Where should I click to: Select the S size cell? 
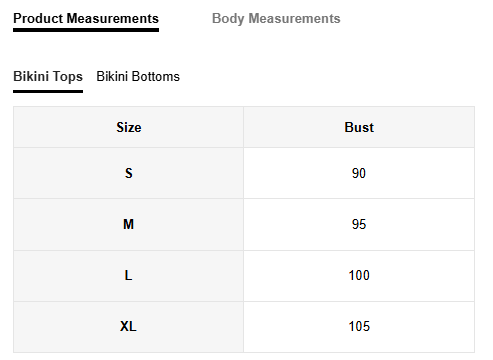click(x=129, y=173)
